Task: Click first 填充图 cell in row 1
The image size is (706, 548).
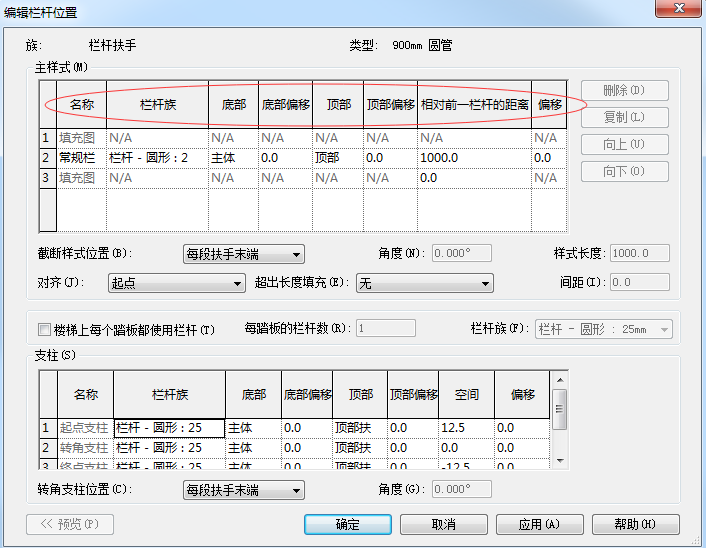Action: 81,138
